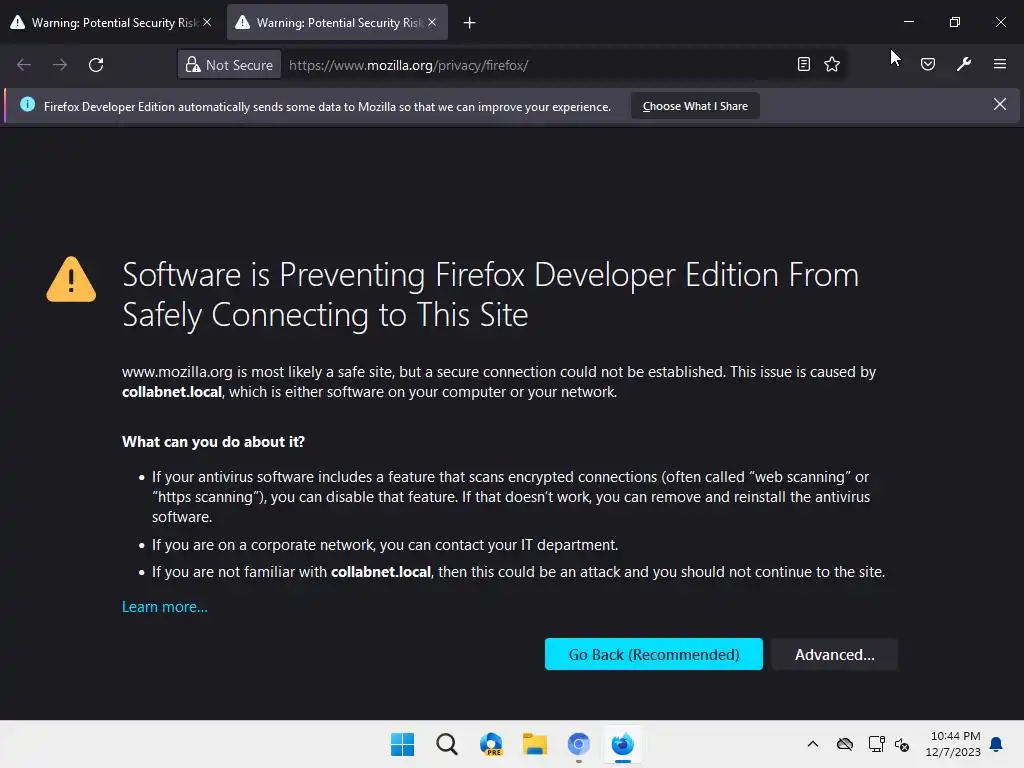1024x768 pixels.
Task: Open the Firefox application menu
Action: (1000, 64)
